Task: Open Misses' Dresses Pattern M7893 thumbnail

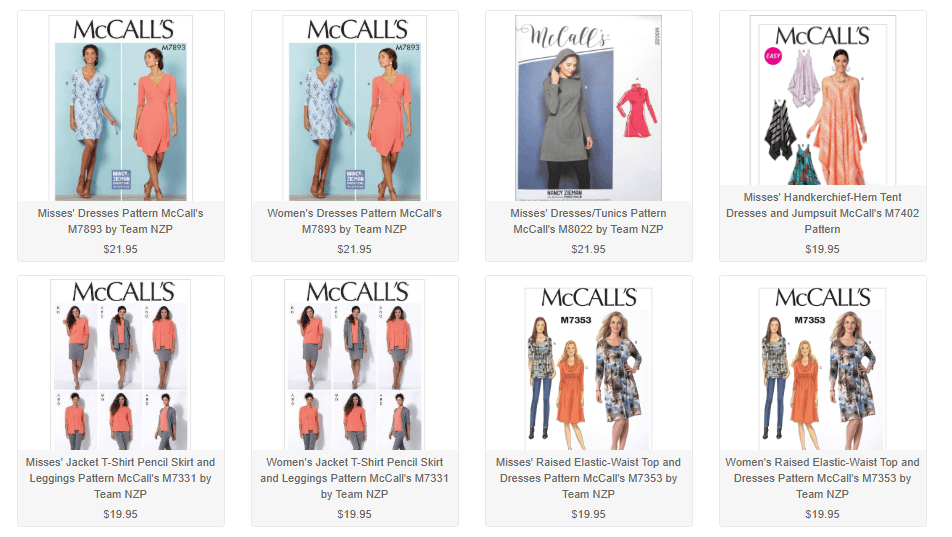Action: point(120,108)
